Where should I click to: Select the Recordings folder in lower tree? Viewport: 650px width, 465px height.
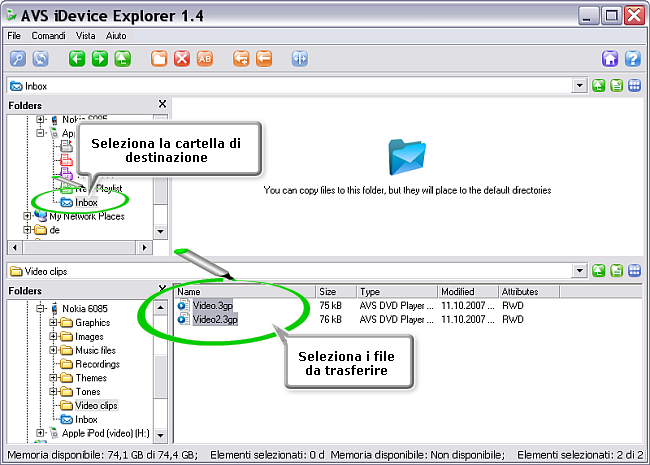click(97, 364)
